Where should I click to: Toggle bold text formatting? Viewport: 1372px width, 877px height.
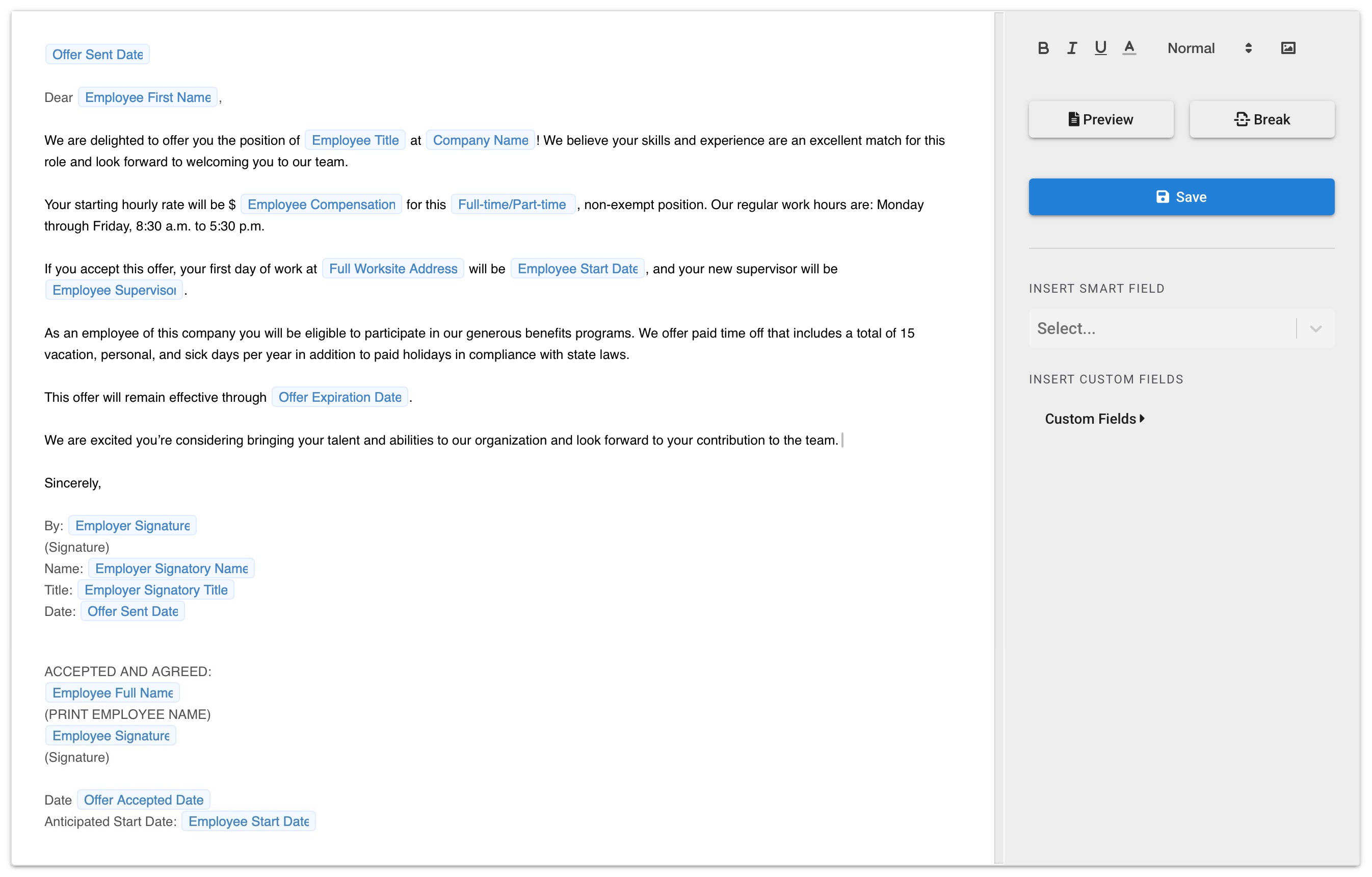pos(1043,48)
